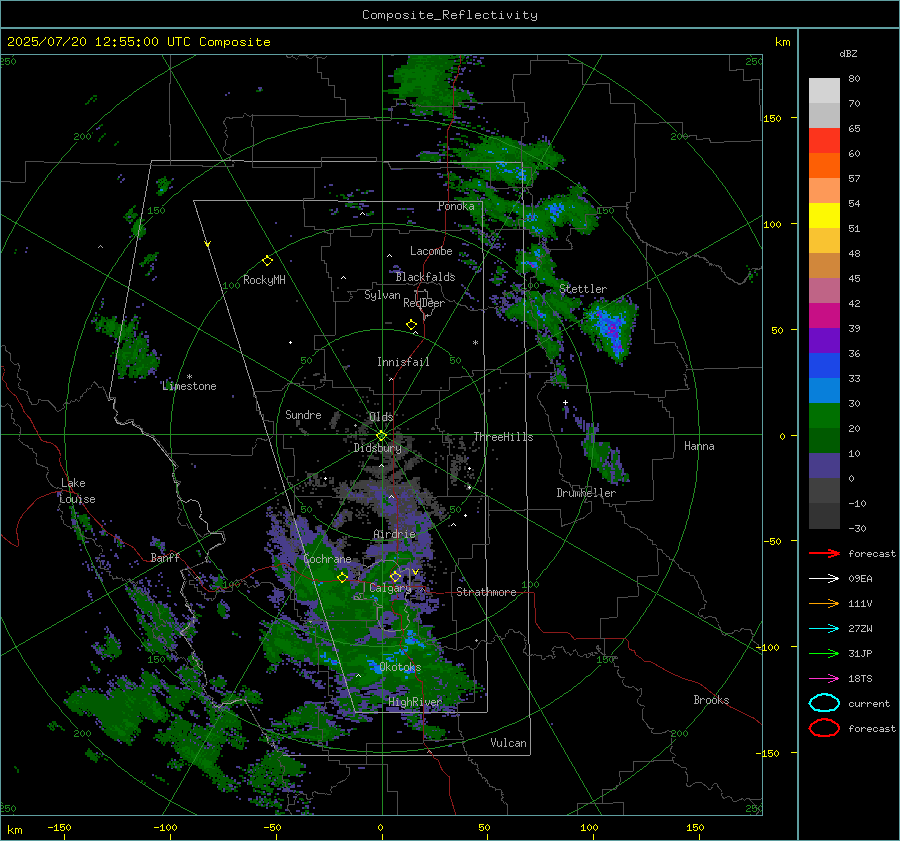Viewport: 900px width, 841px height.
Task: Click the red forecast arrow in the legend
Action: point(824,553)
